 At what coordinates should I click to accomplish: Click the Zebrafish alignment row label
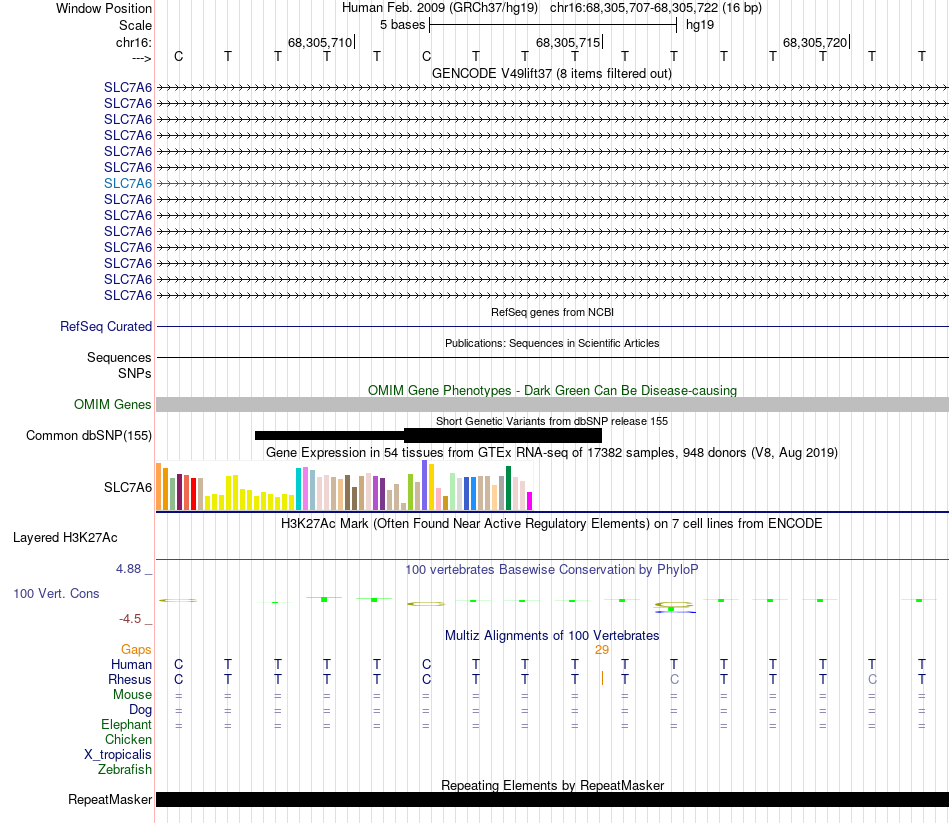125,769
